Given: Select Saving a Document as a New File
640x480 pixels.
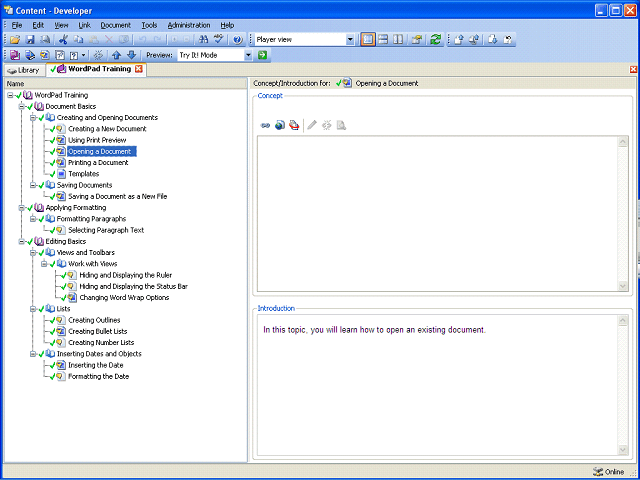Looking at the screenshot, I should [118, 196].
